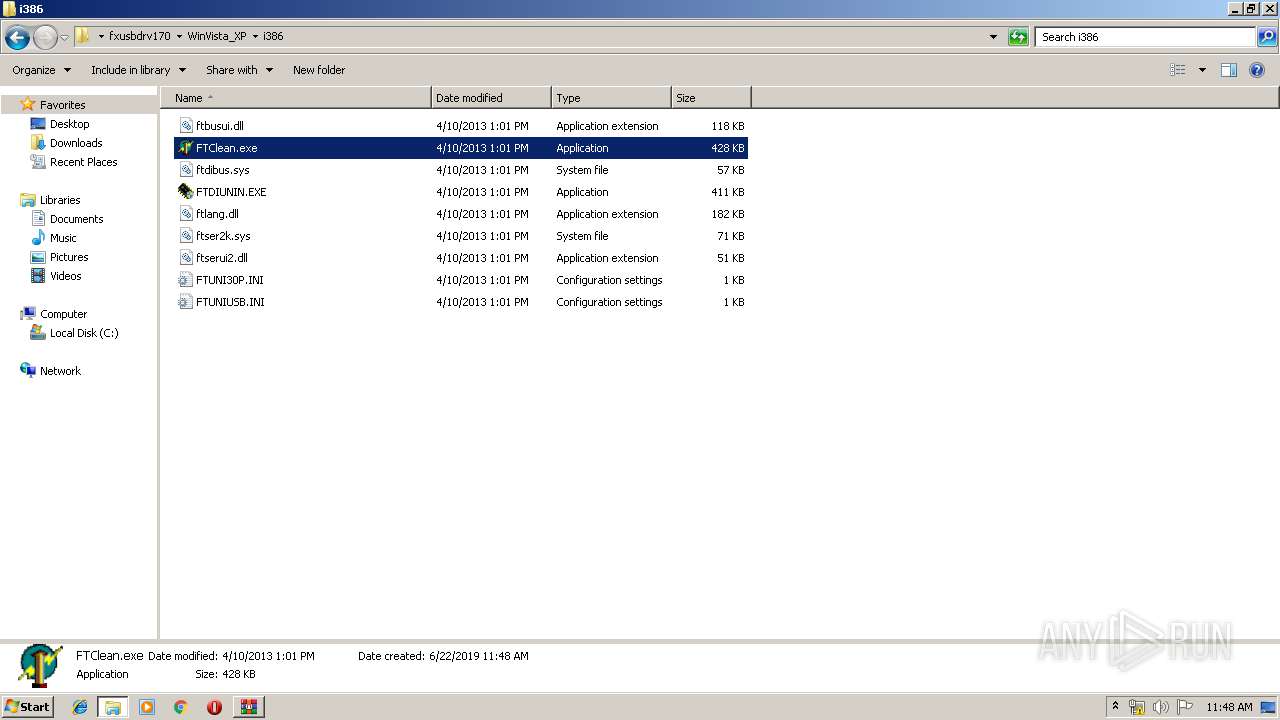
Task: Click the WinRAR taskbar icon
Action: [249, 707]
